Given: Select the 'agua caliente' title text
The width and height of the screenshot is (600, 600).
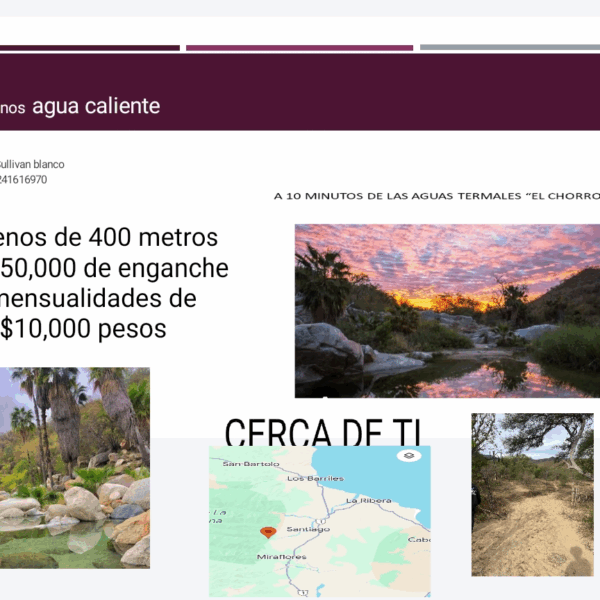Looking at the screenshot, I should [96, 106].
